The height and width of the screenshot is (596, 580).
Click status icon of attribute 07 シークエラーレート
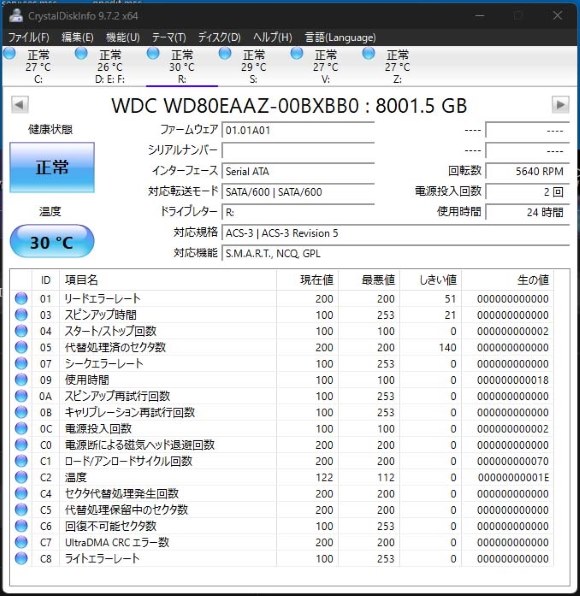21,363
